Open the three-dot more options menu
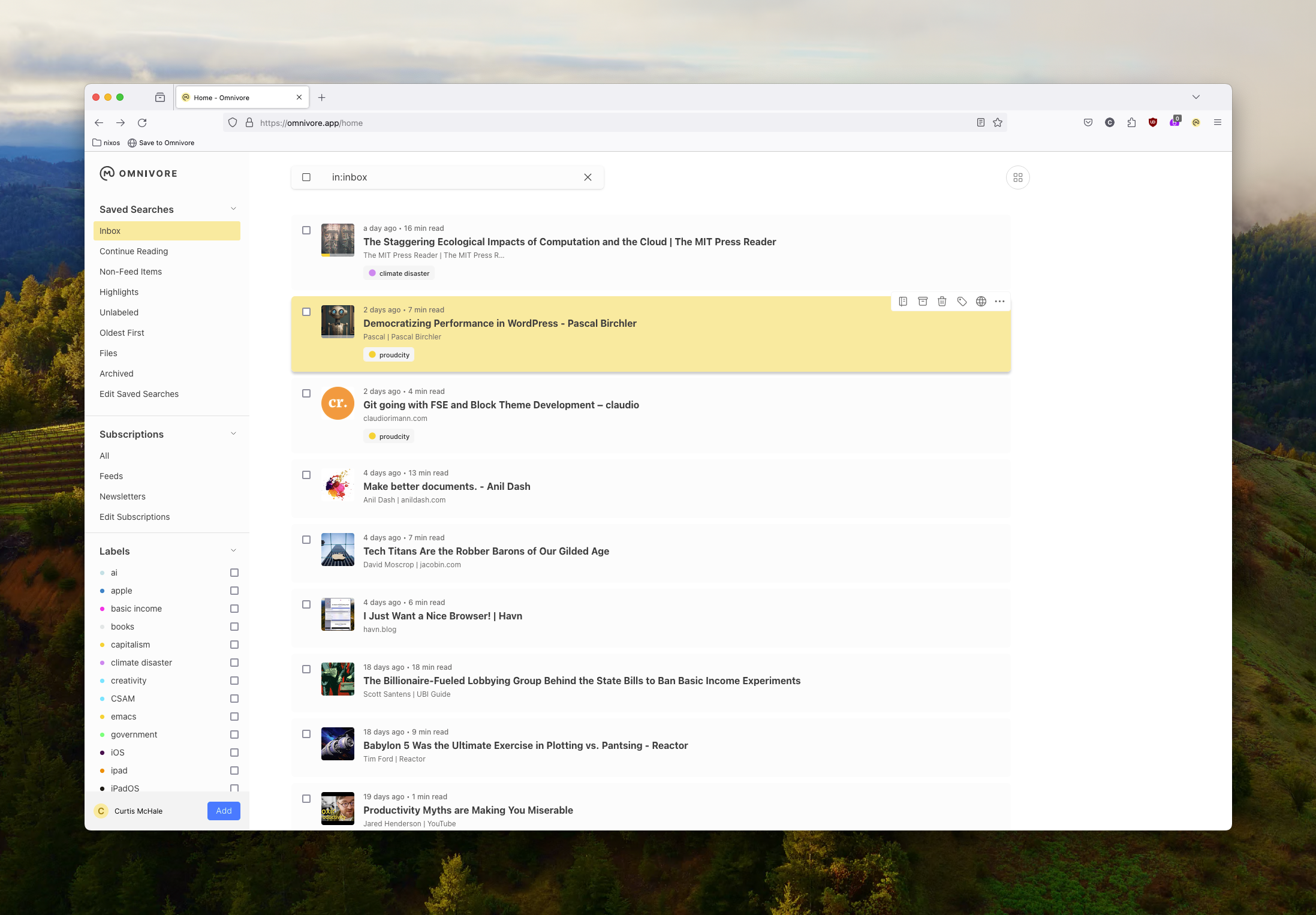1316x915 pixels. pyautogui.click(x=999, y=302)
